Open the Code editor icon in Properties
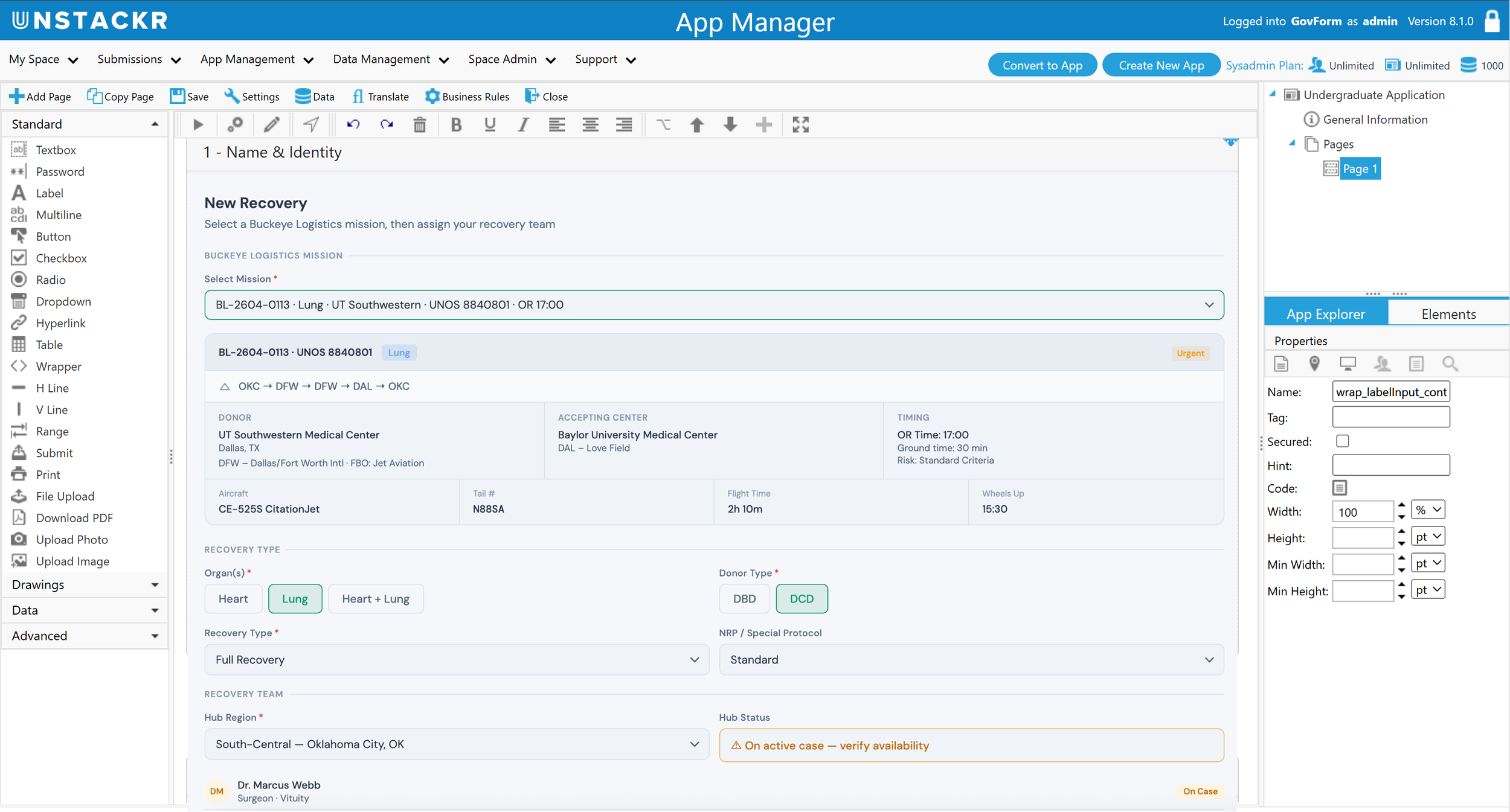The image size is (1510, 812). pyautogui.click(x=1339, y=488)
